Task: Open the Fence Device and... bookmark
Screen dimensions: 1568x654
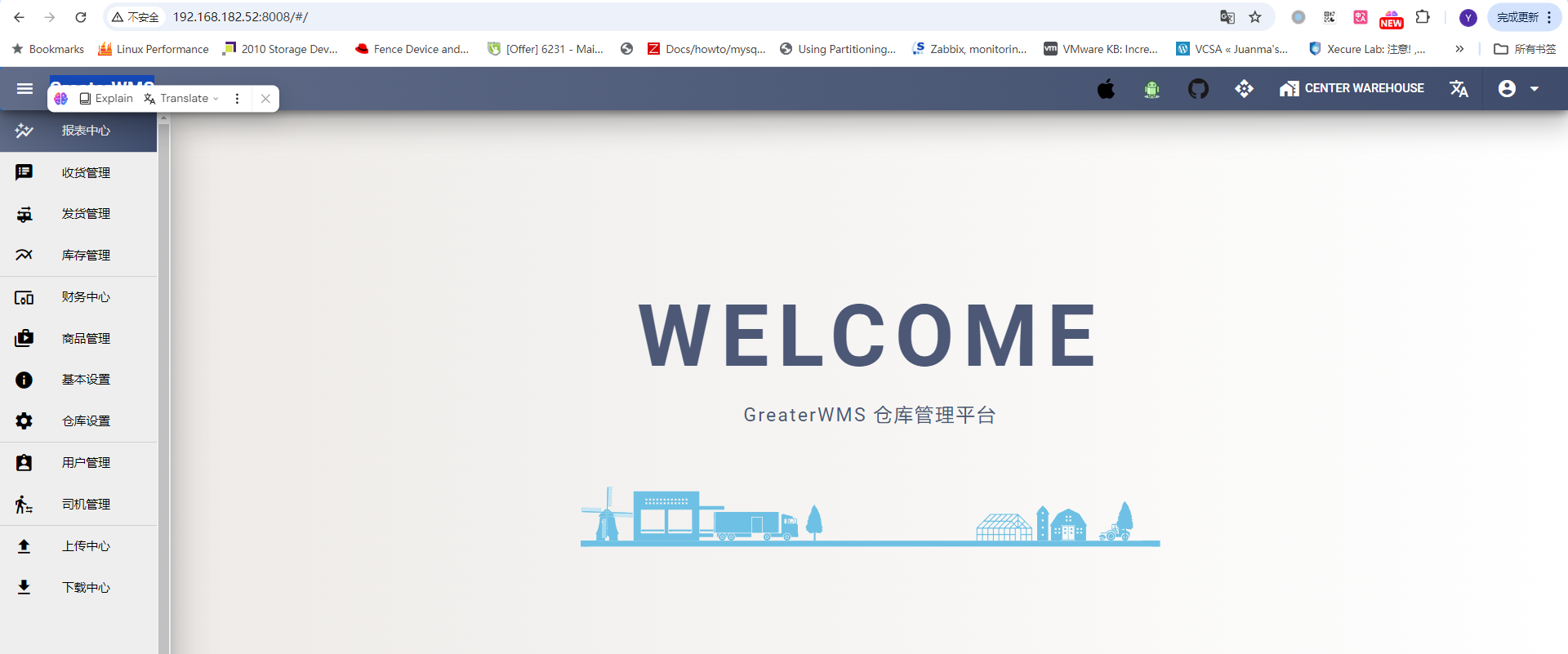Action: tap(412, 49)
